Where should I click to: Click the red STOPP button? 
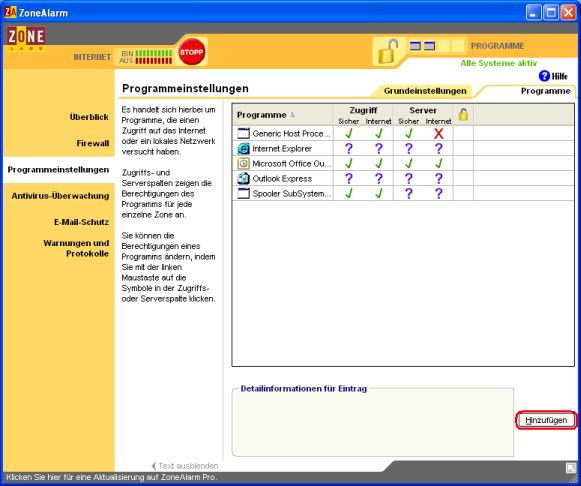click(191, 52)
